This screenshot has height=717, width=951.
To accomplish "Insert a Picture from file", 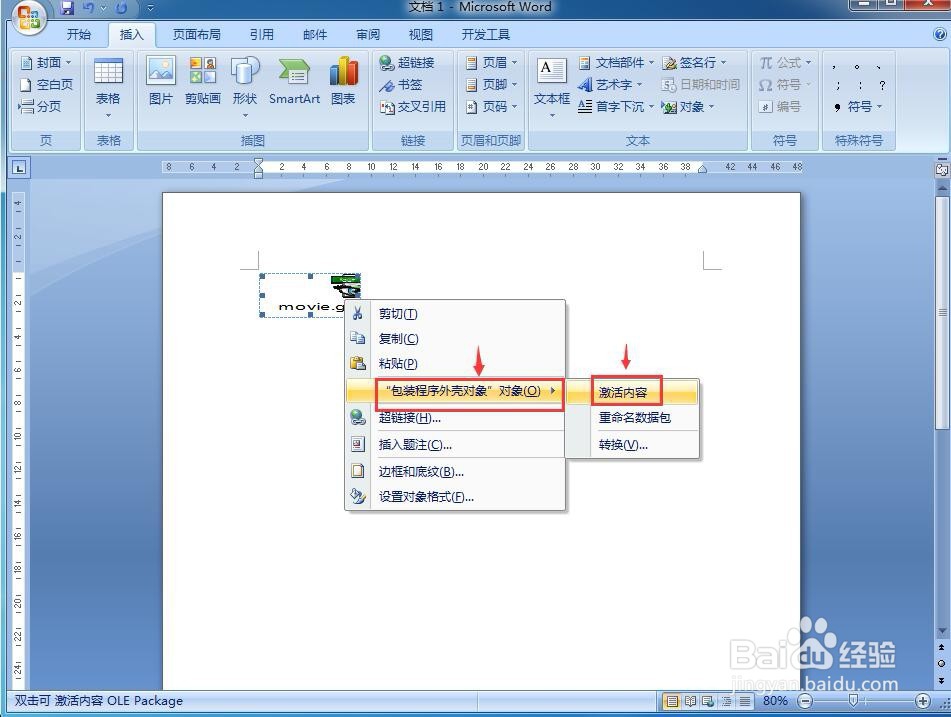I will (161, 81).
